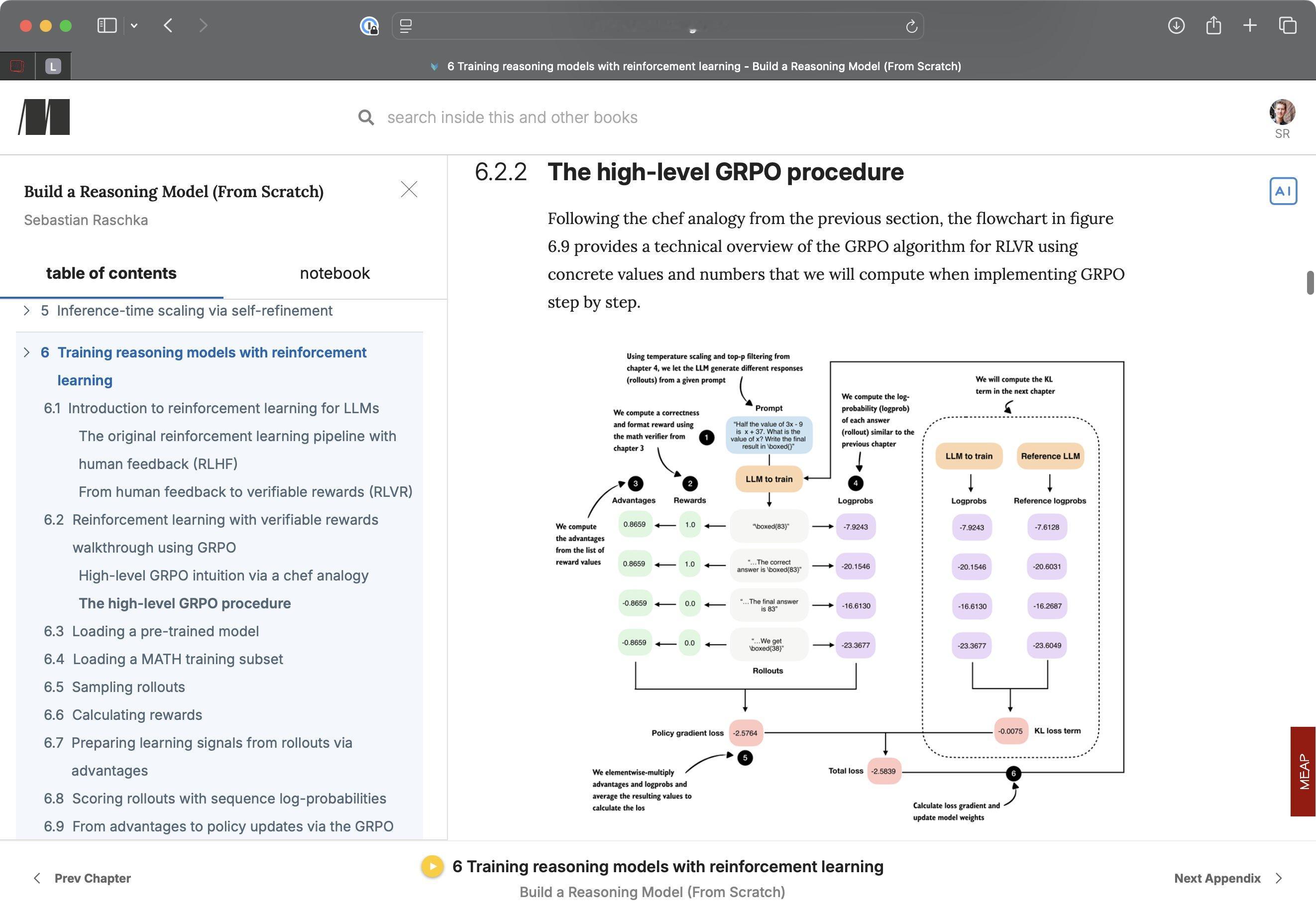Switch to the notebook tab

[335, 273]
